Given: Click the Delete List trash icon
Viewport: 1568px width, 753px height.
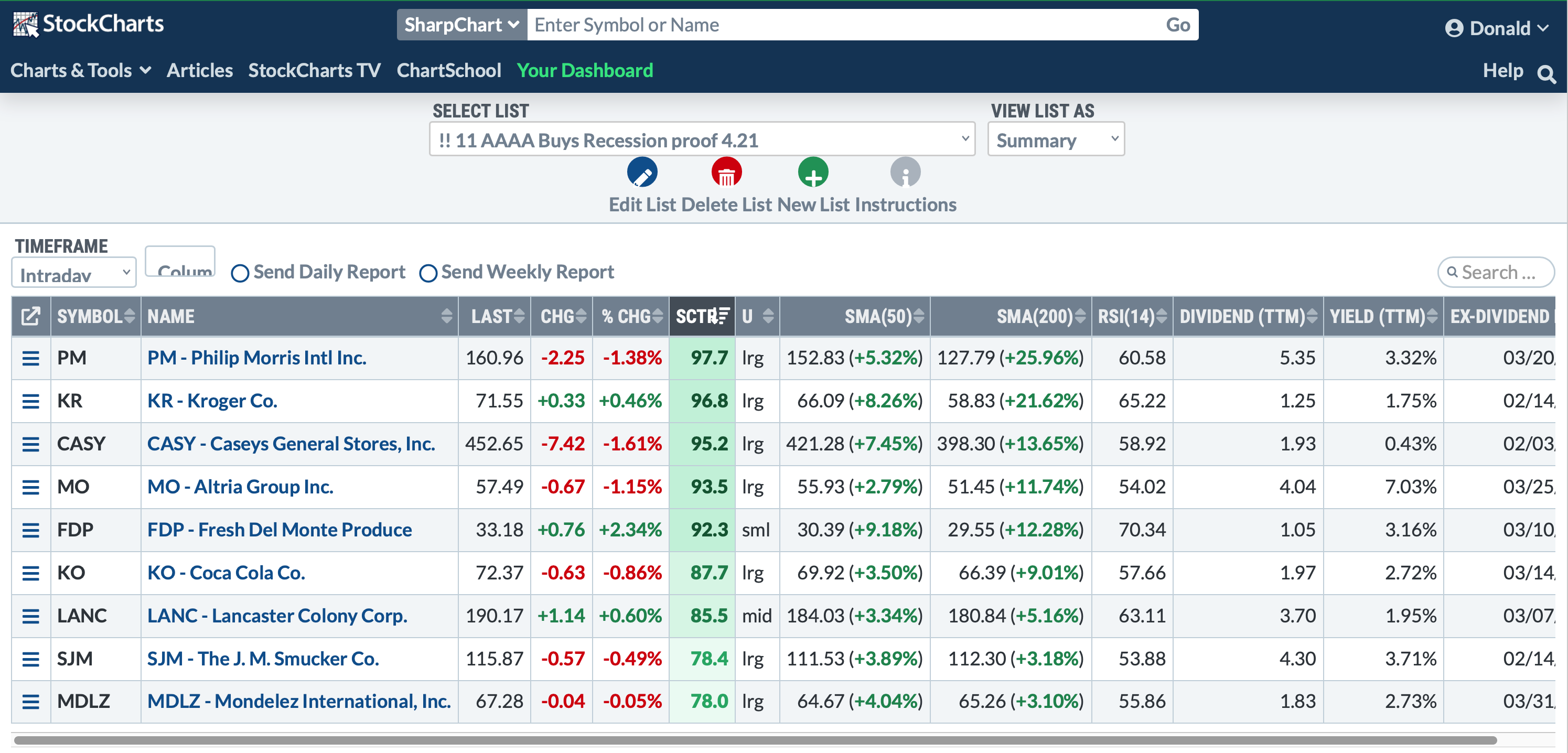Looking at the screenshot, I should (x=726, y=173).
